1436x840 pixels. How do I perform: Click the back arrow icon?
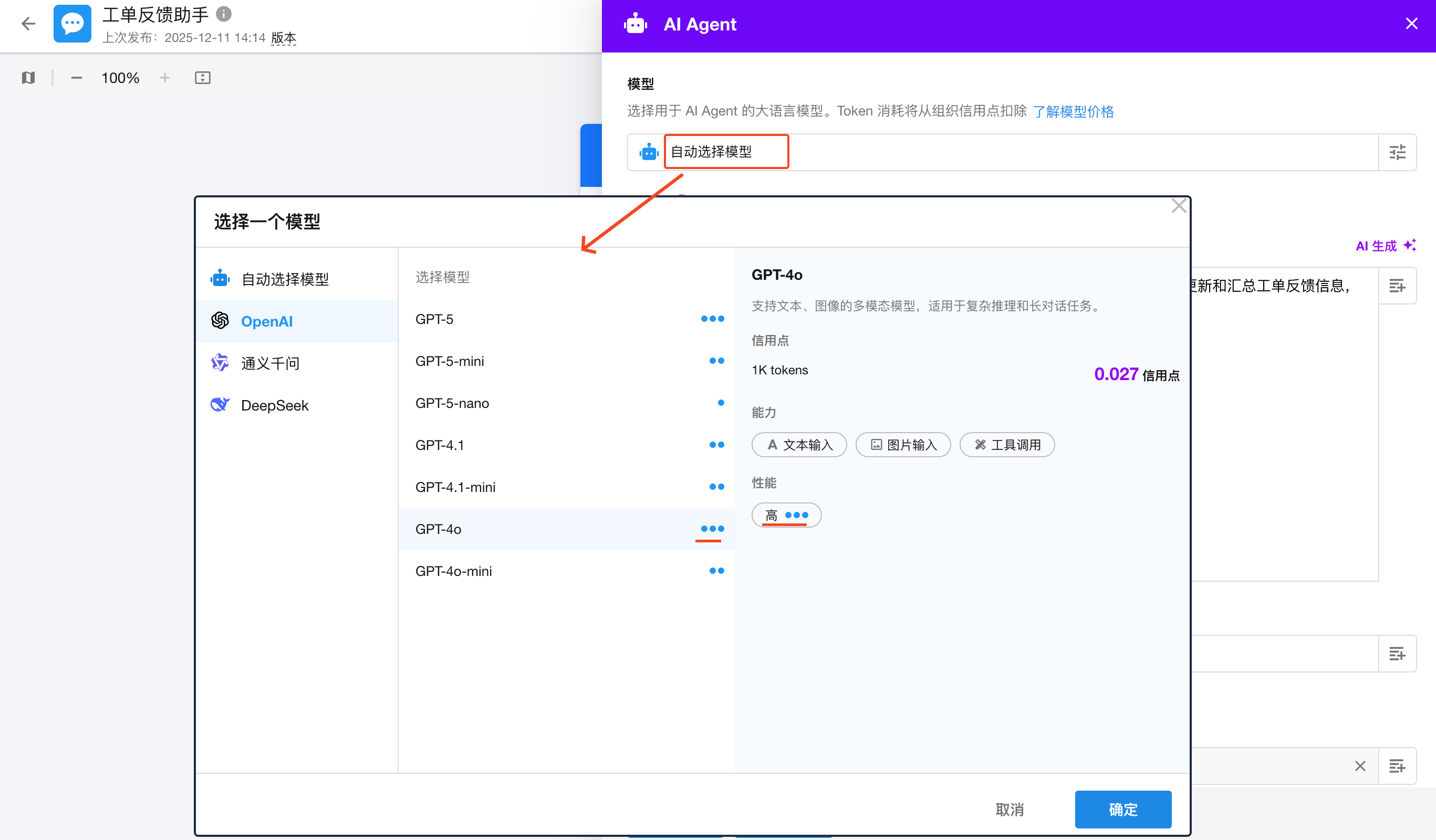[28, 24]
